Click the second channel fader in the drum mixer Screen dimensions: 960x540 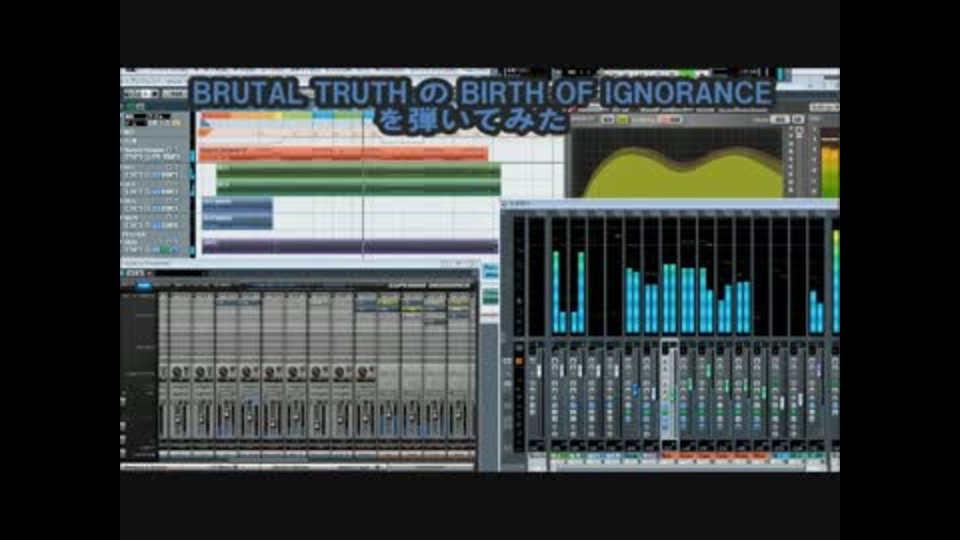pos(202,418)
